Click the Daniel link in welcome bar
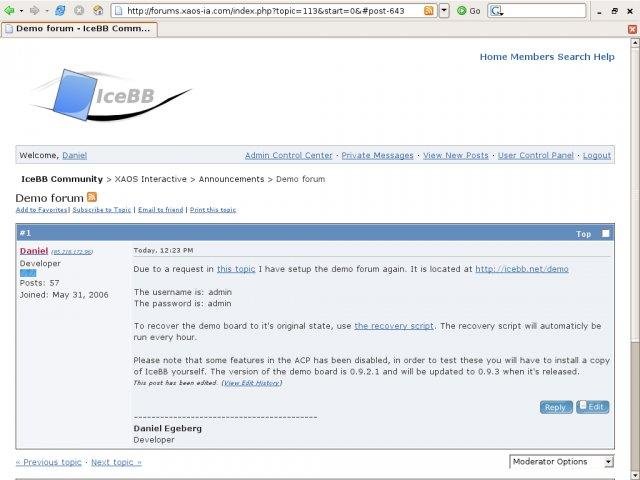Image resolution: width=640 pixels, height=480 pixels. pyautogui.click(x=74, y=156)
